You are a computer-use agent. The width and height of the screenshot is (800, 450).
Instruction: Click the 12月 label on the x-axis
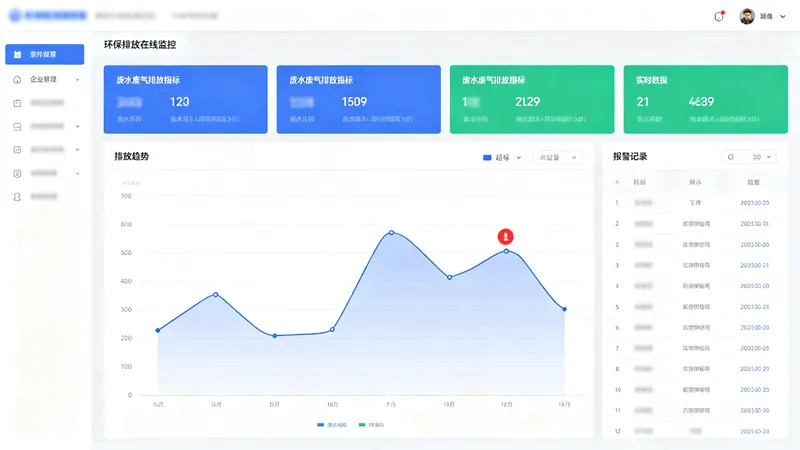click(506, 405)
